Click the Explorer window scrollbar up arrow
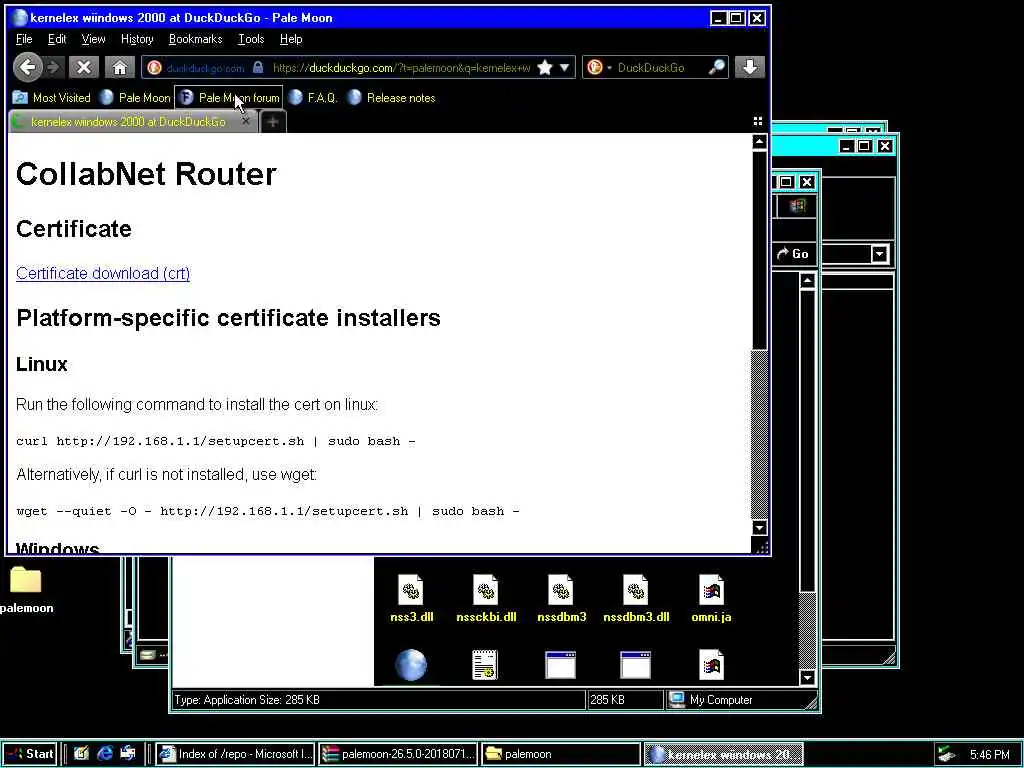 (807, 281)
